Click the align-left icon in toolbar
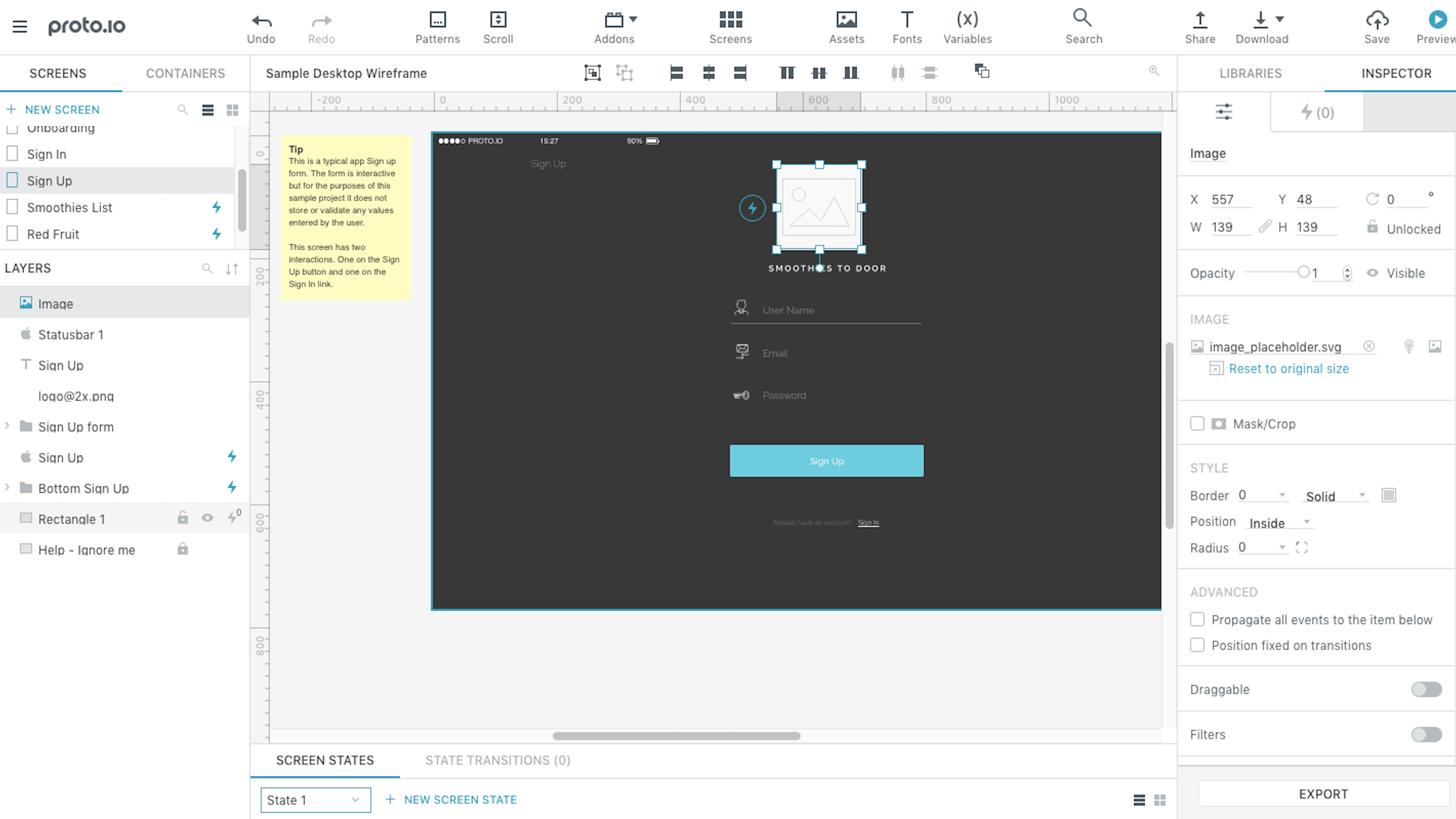The image size is (1456, 819). pyautogui.click(x=676, y=73)
